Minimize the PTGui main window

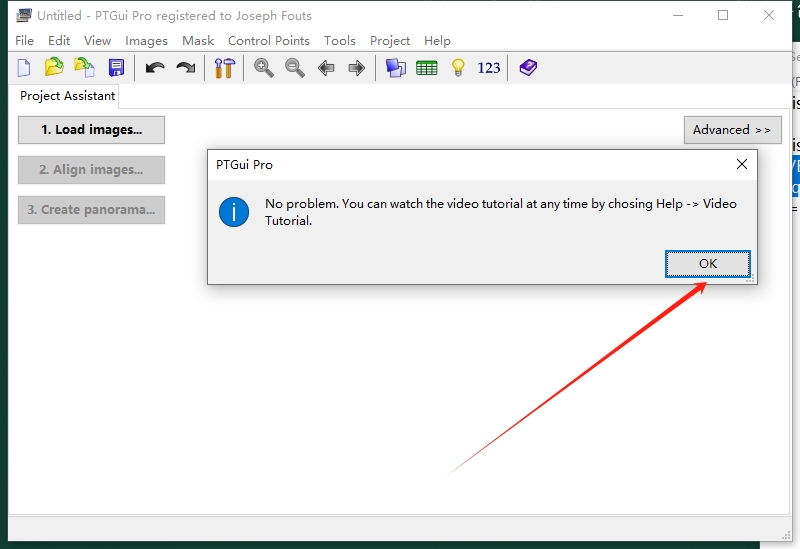pyautogui.click(x=678, y=15)
